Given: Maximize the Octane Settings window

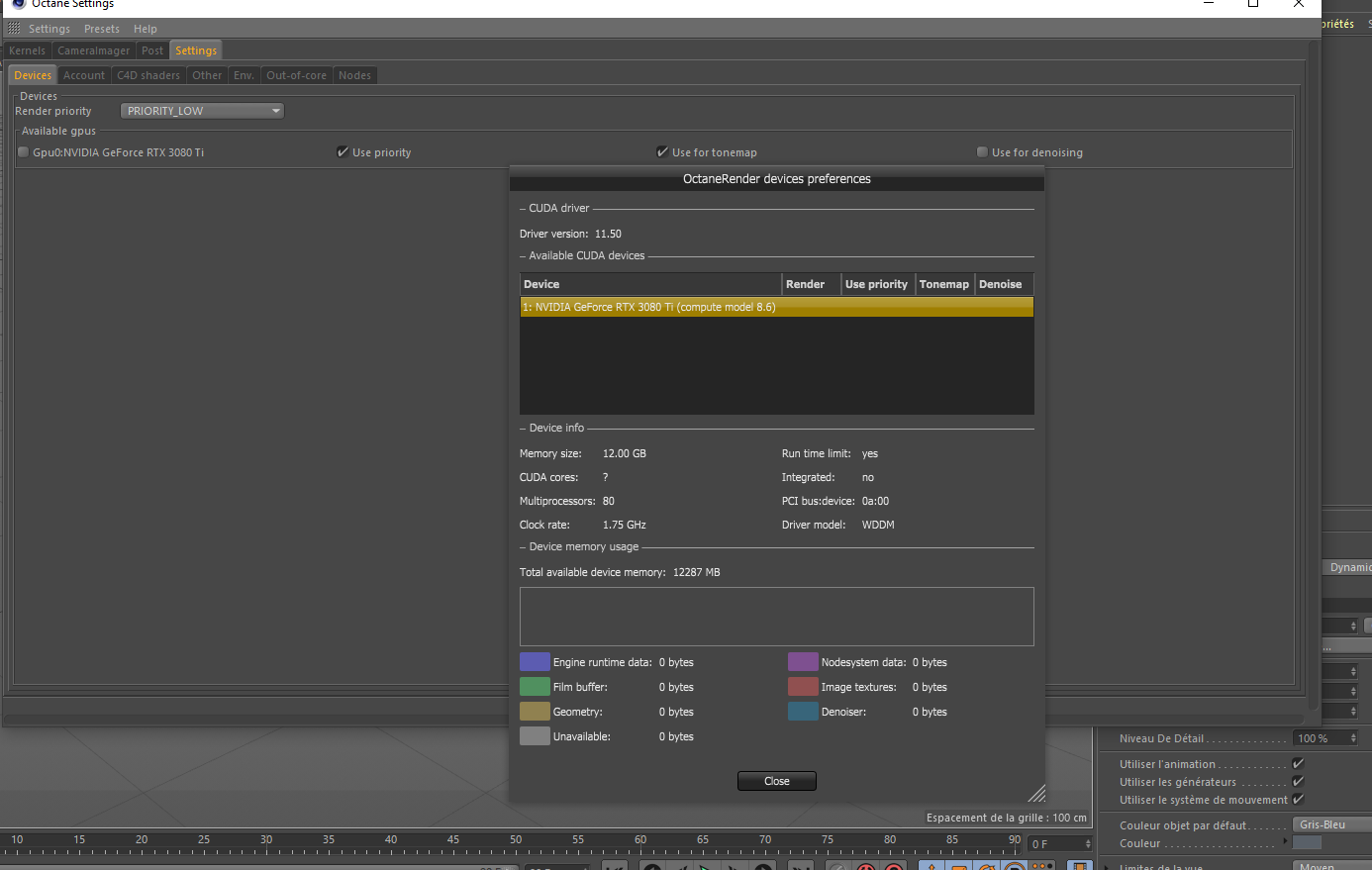Looking at the screenshot, I should 1253,4.
